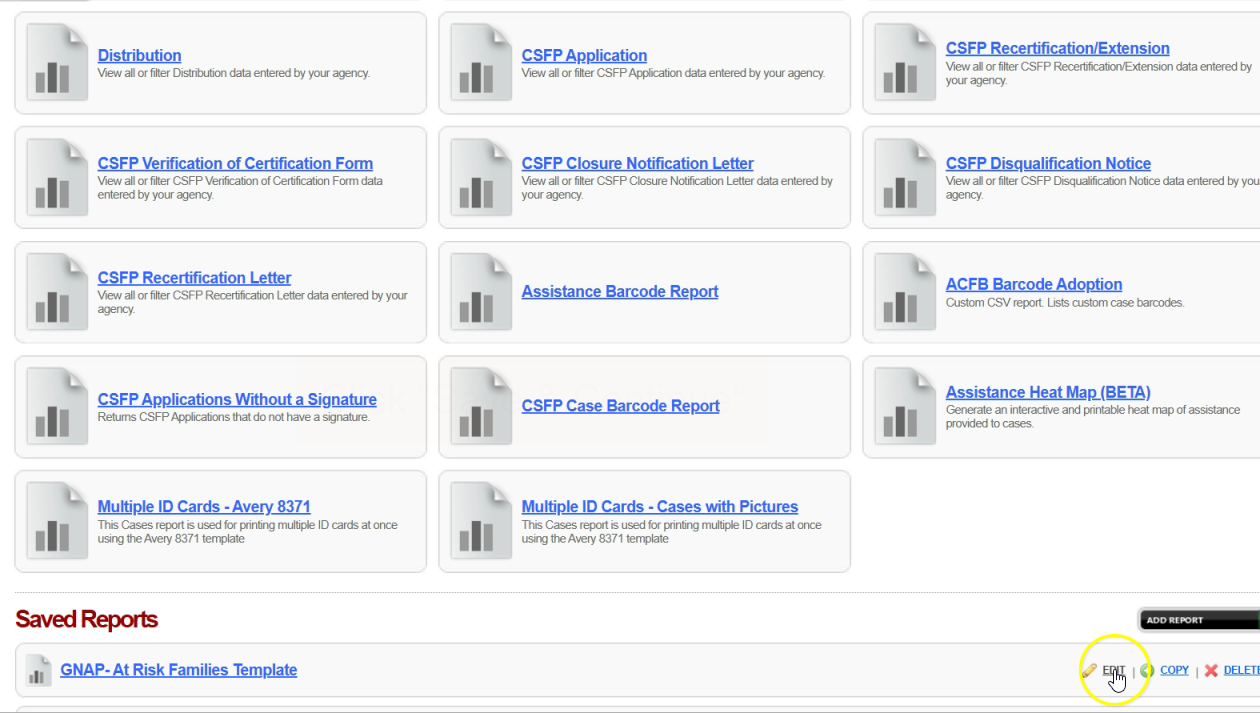The image size is (1260, 713).
Task: Open CSFP Applications Without a Signature report
Action: point(237,399)
